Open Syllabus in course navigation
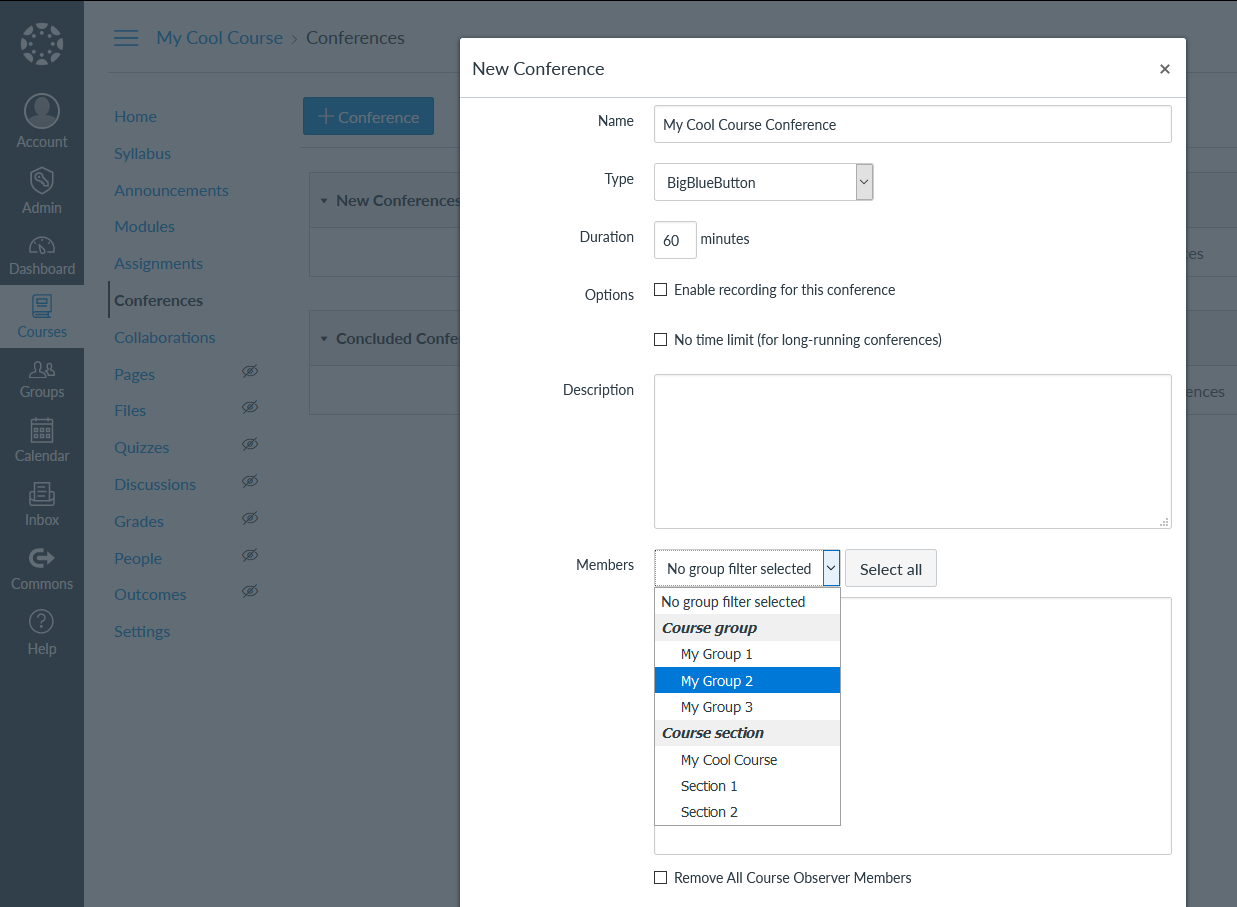 click(142, 153)
